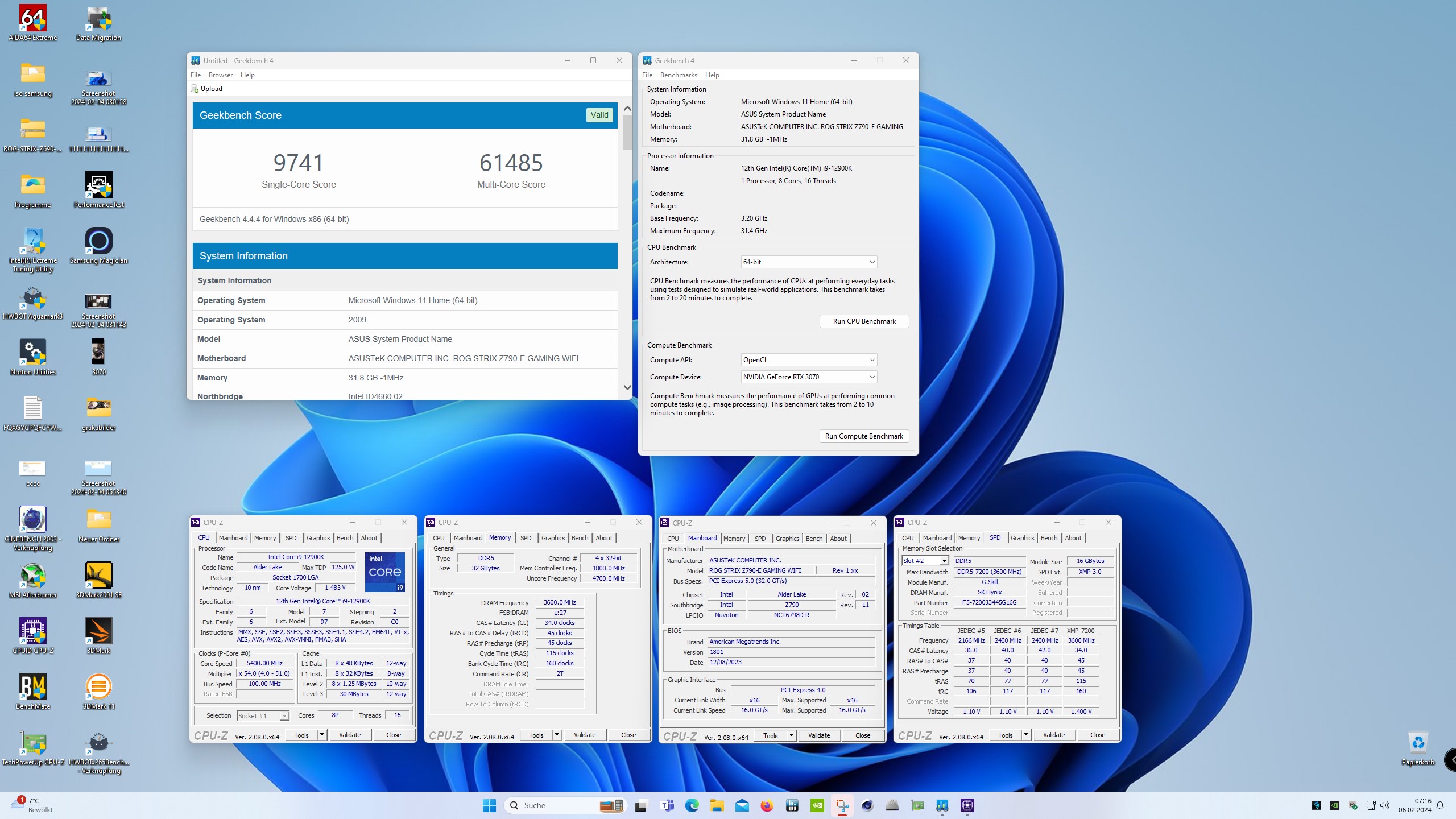Open Browser menu in Geekbench results window

(220, 75)
